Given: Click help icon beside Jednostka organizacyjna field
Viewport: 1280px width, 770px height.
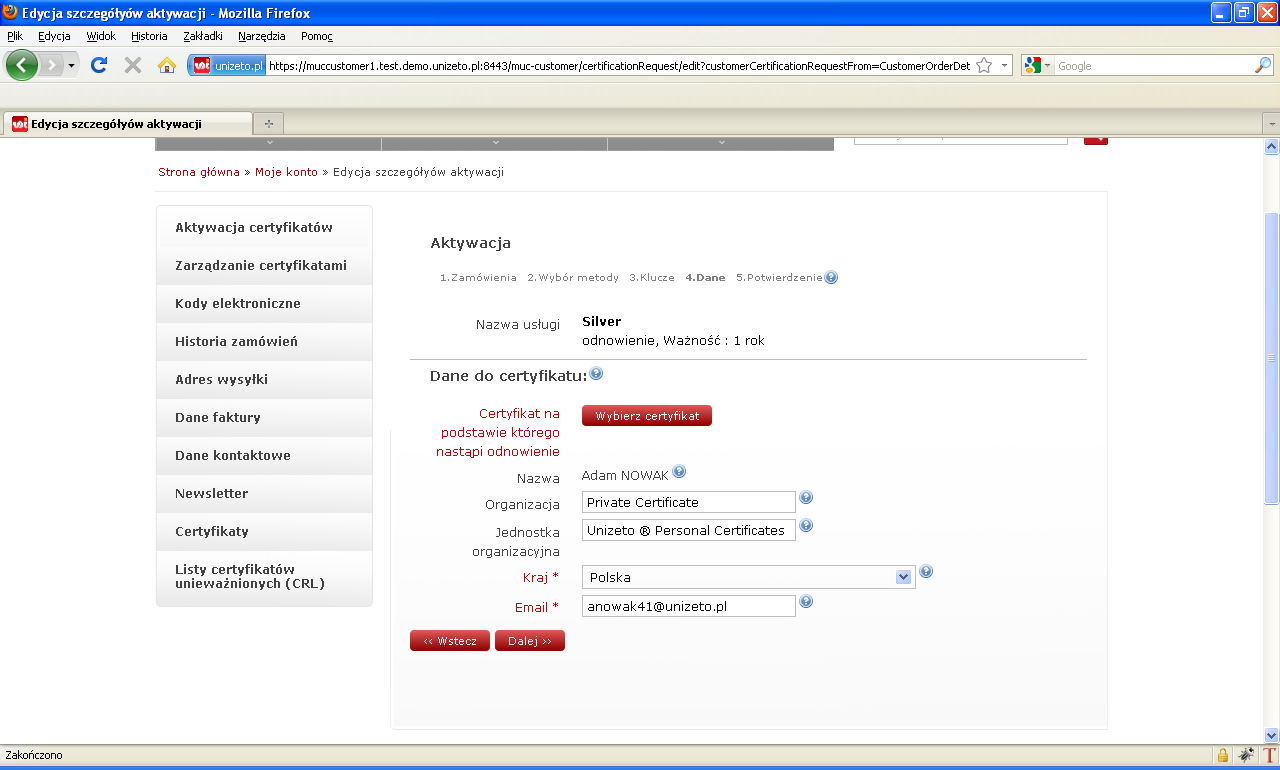Looking at the screenshot, I should pyautogui.click(x=806, y=526).
